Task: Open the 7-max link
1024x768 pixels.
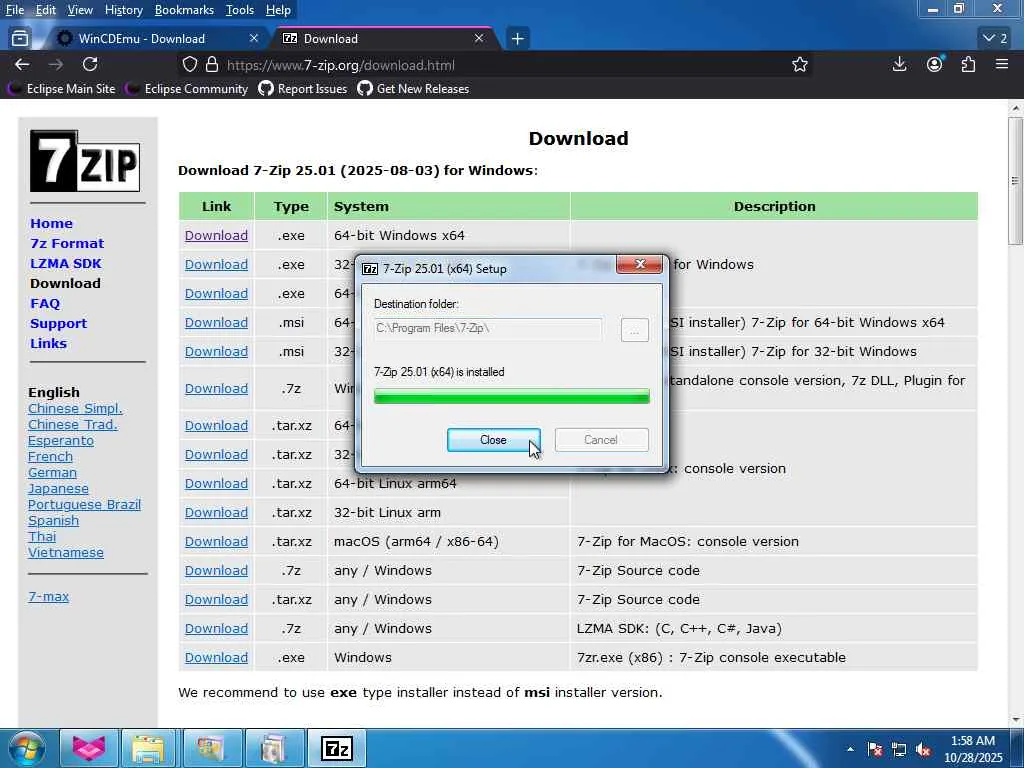Action: [x=48, y=597]
